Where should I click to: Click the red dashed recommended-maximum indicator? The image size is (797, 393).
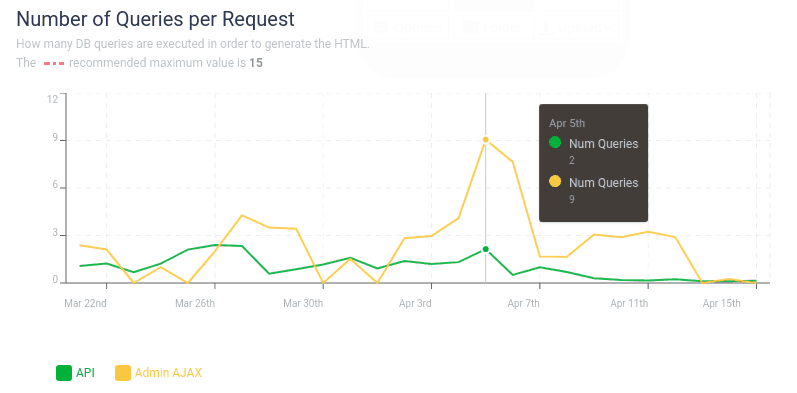(54, 64)
